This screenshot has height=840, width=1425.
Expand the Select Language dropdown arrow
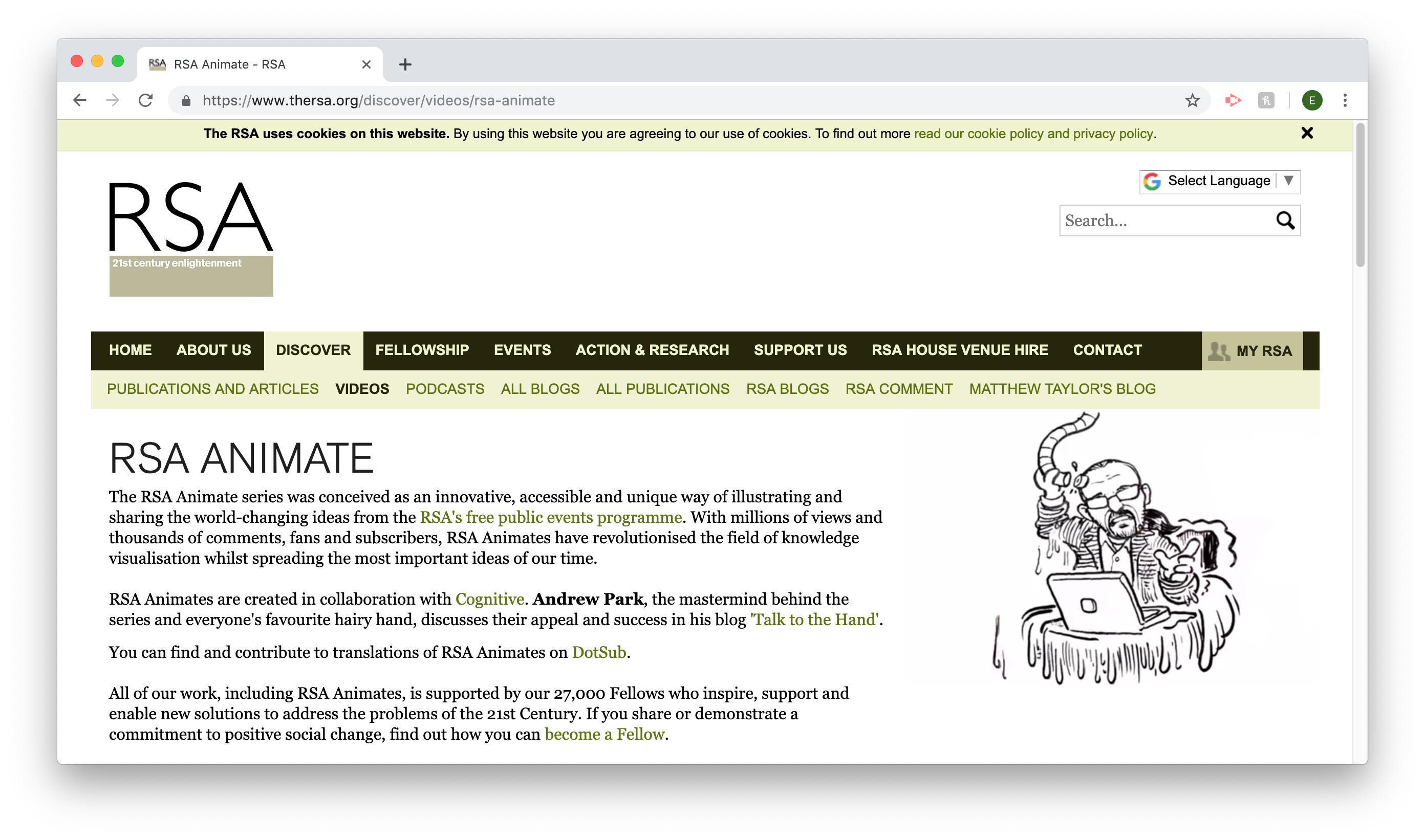[x=1288, y=181]
